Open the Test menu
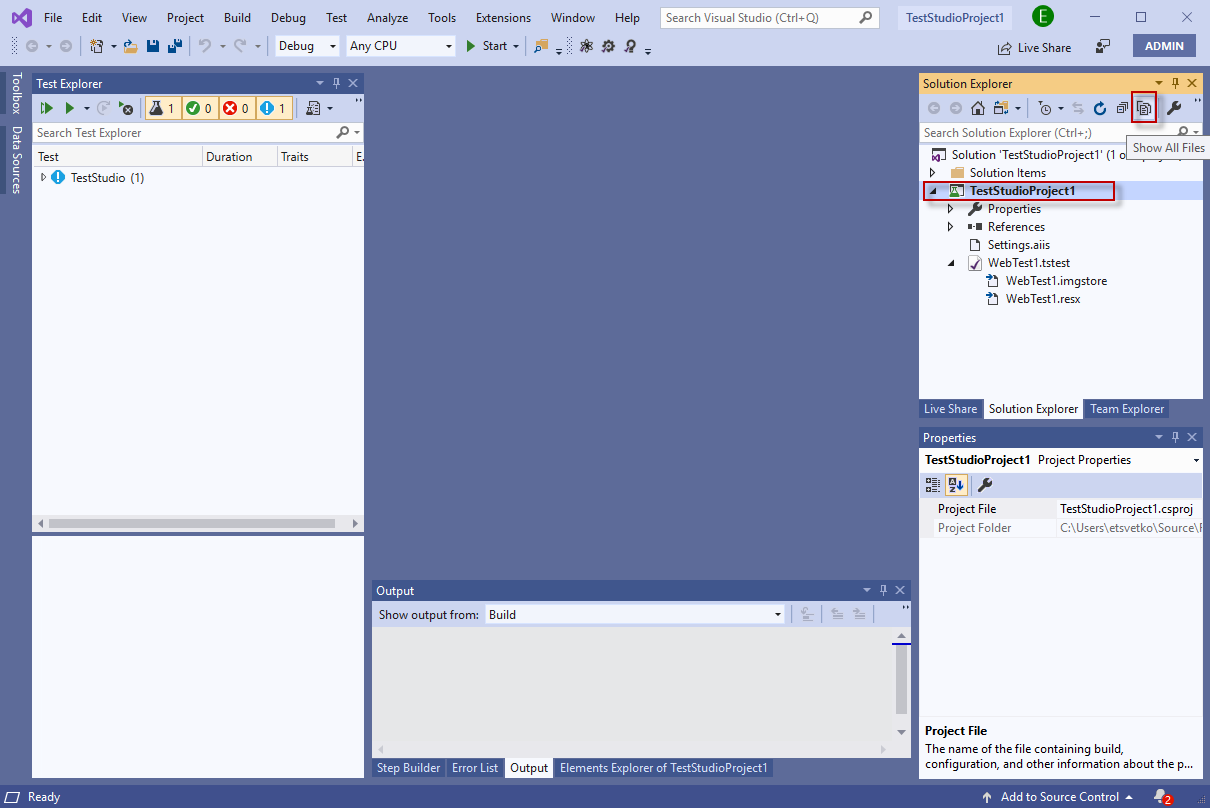 click(337, 18)
